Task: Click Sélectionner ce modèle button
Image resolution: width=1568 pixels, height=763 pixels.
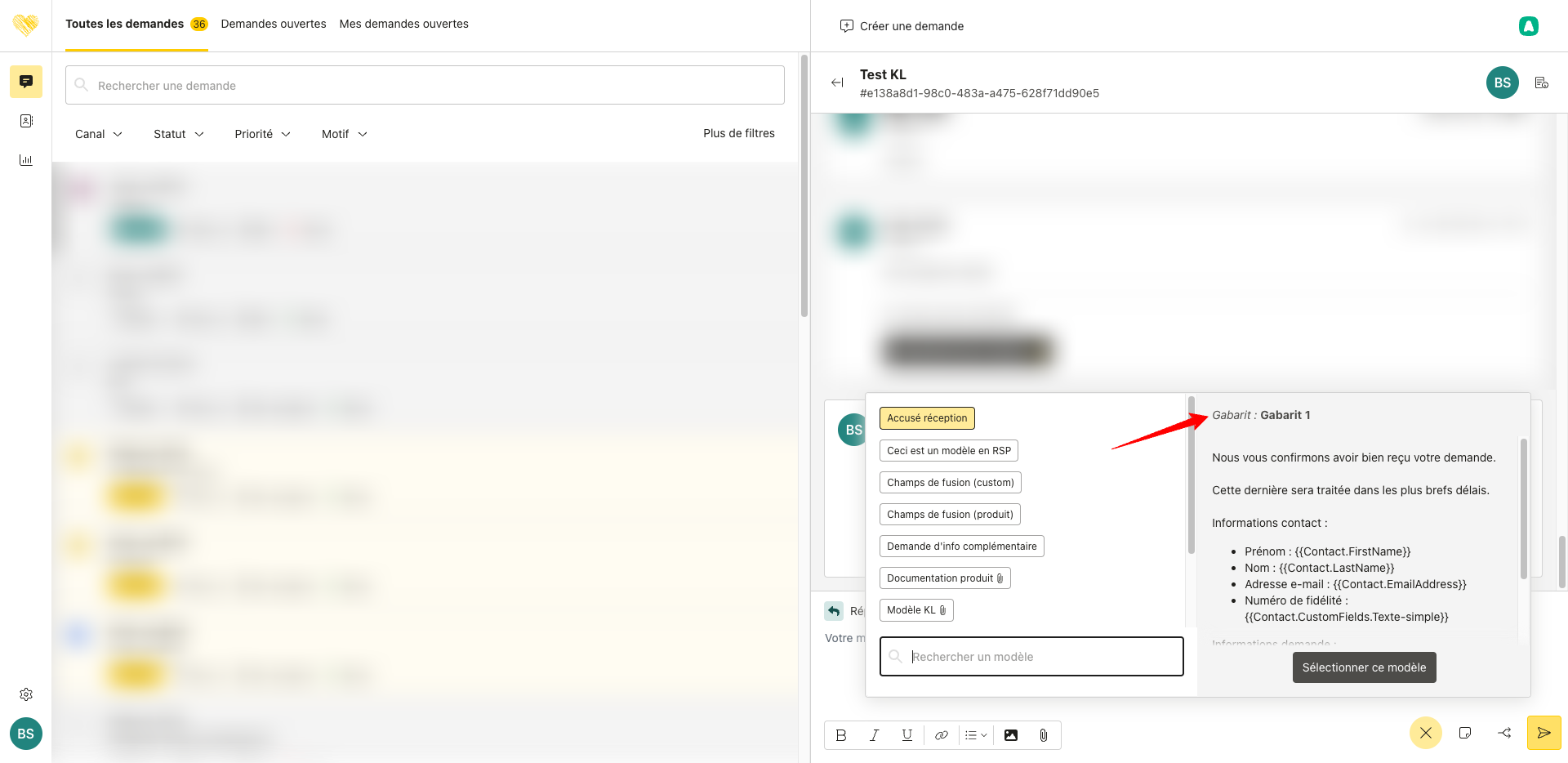Action: click(1364, 667)
